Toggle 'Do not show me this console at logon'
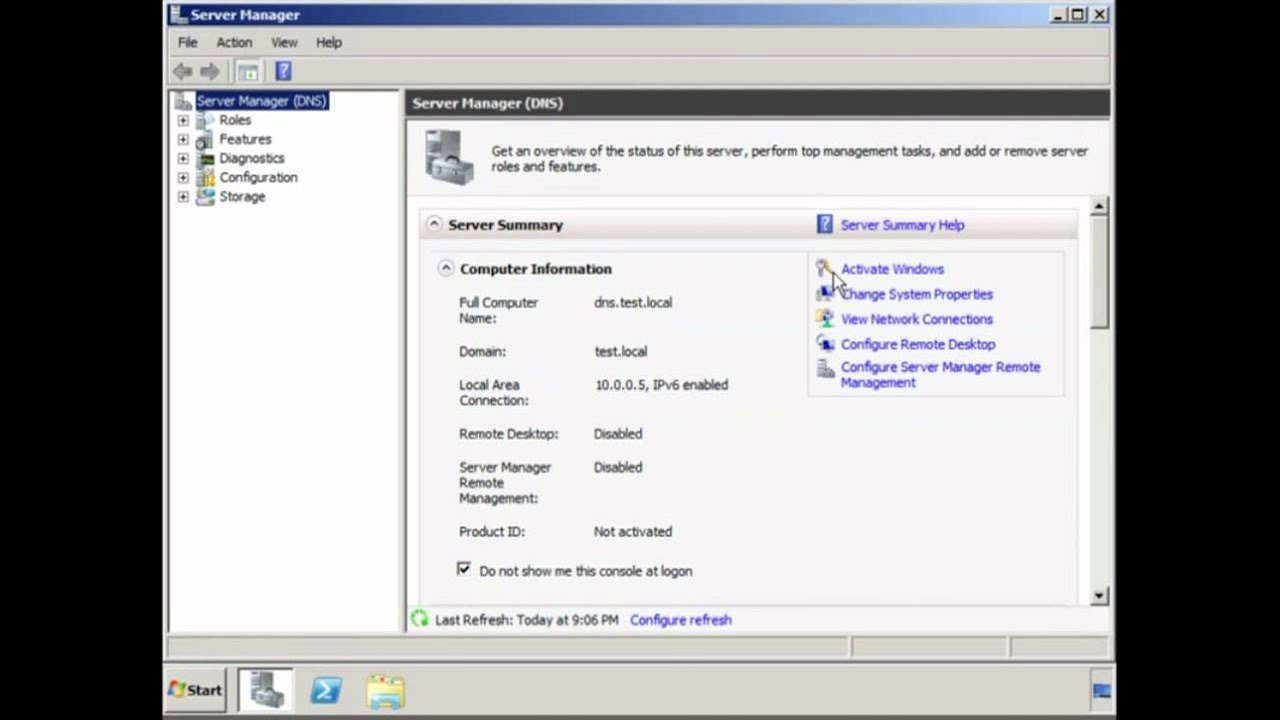The width and height of the screenshot is (1280, 720). 464,569
